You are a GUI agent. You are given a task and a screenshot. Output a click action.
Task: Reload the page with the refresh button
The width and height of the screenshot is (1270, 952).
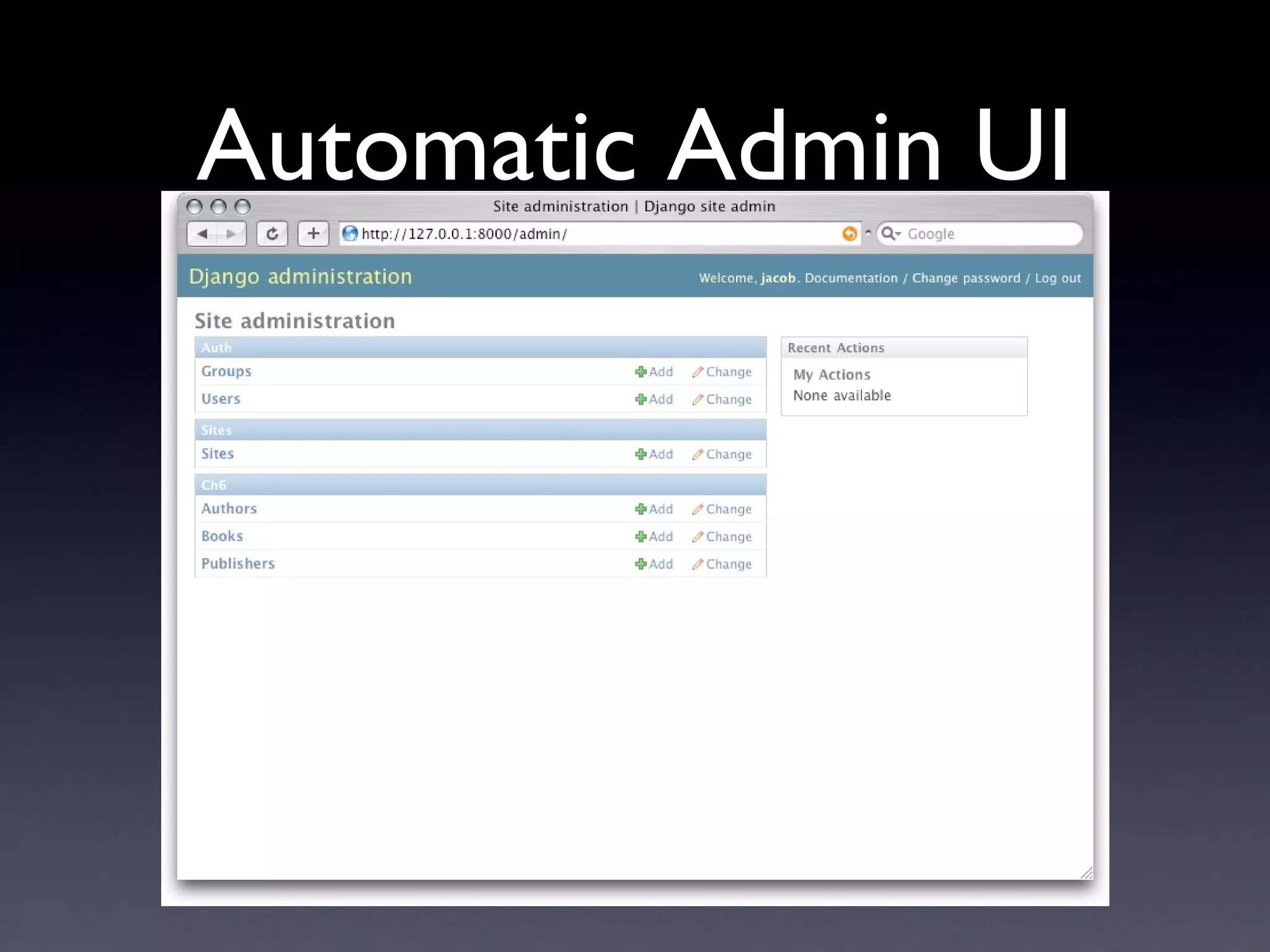(272, 234)
